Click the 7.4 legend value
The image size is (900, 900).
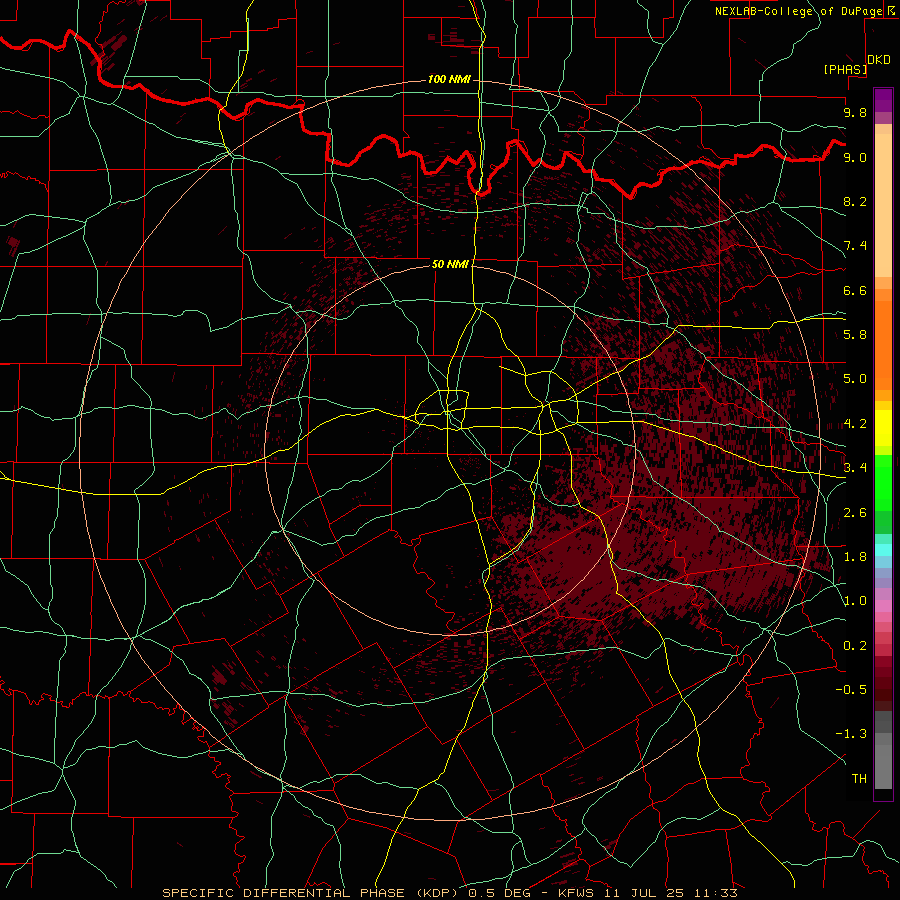855,246
